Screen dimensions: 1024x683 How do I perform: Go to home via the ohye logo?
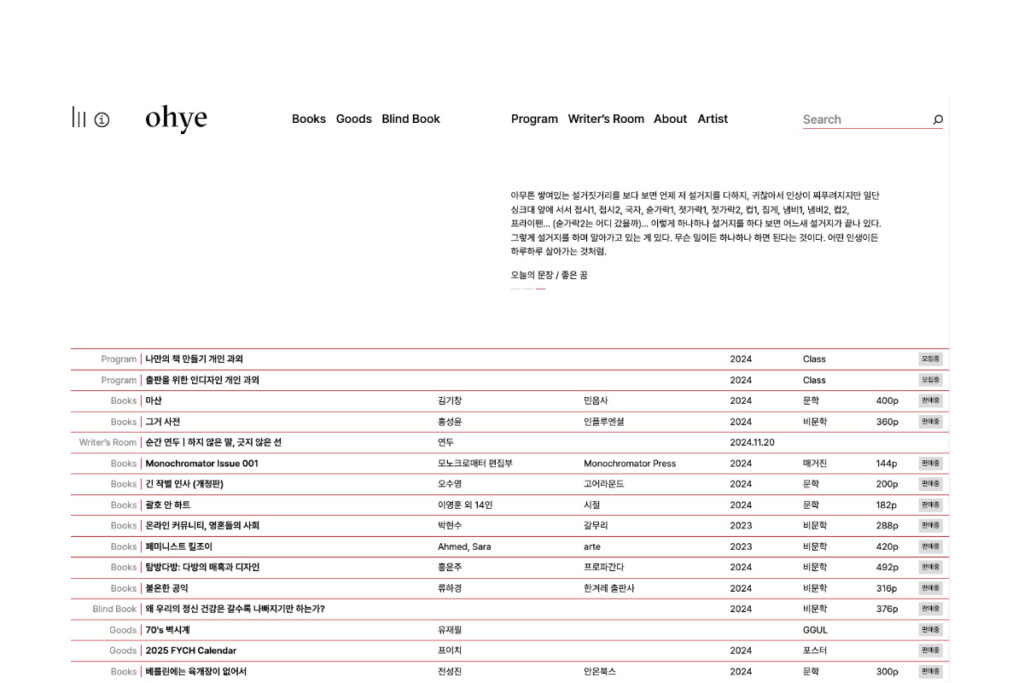click(x=176, y=118)
